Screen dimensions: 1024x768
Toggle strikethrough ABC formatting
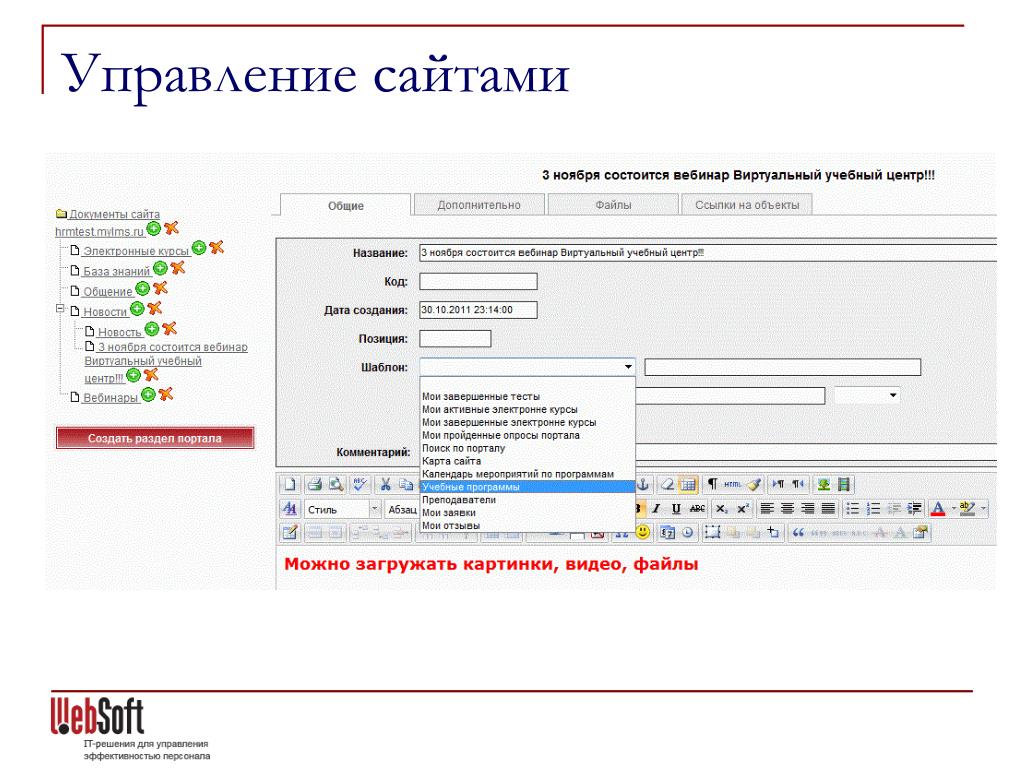(x=697, y=509)
